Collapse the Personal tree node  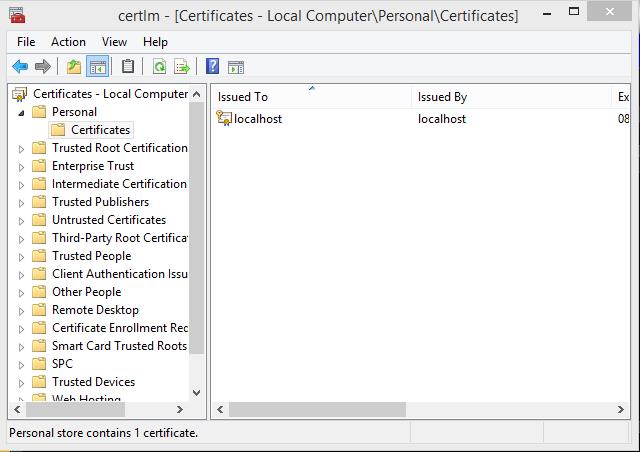click(21, 112)
